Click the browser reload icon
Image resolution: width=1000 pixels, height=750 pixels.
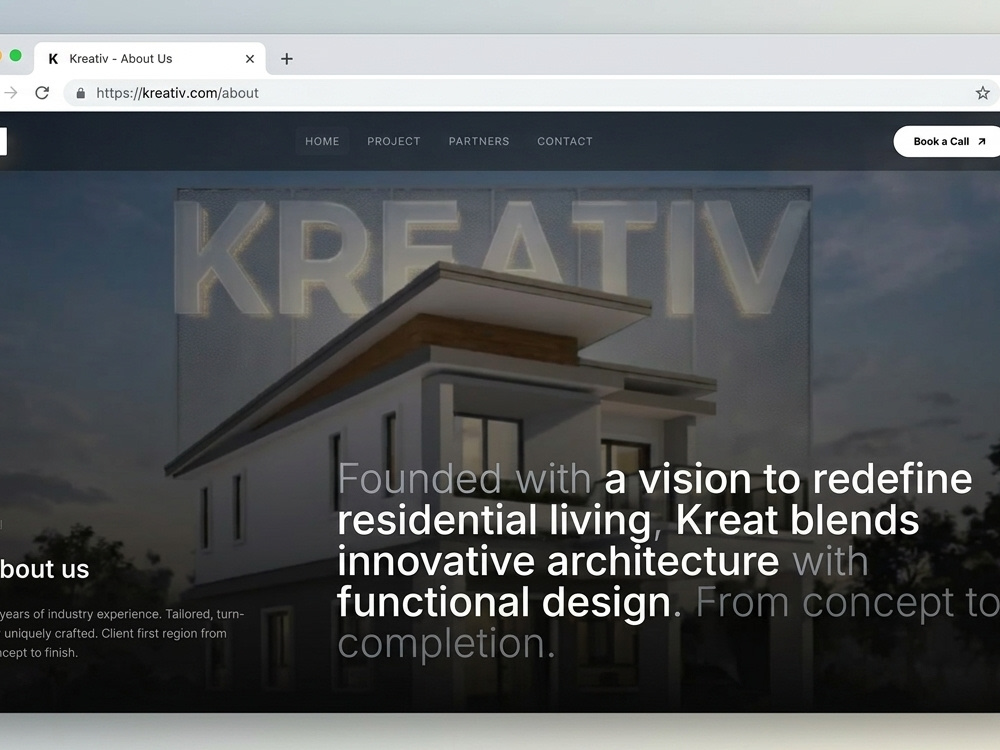[x=42, y=93]
